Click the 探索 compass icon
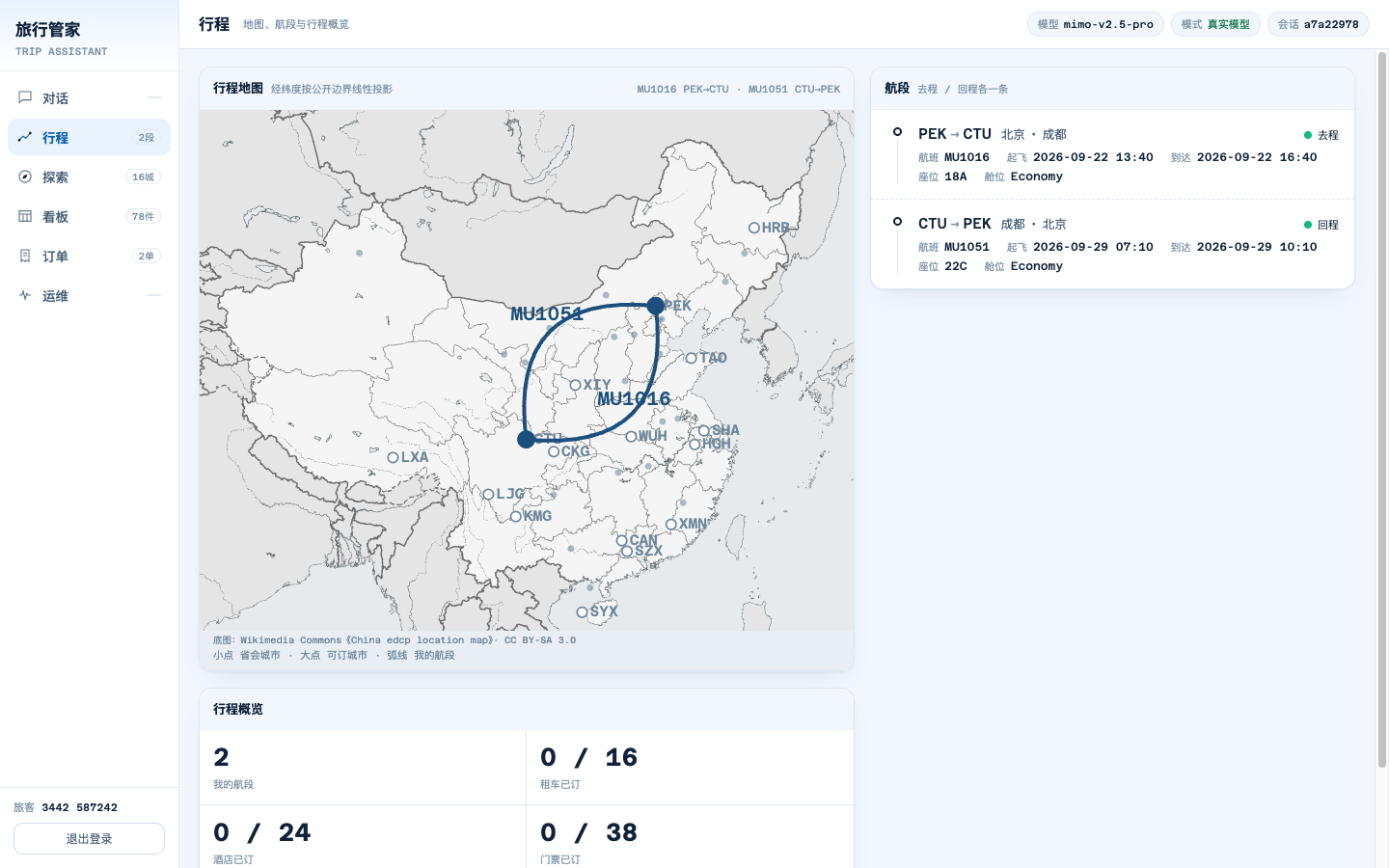 [x=25, y=176]
